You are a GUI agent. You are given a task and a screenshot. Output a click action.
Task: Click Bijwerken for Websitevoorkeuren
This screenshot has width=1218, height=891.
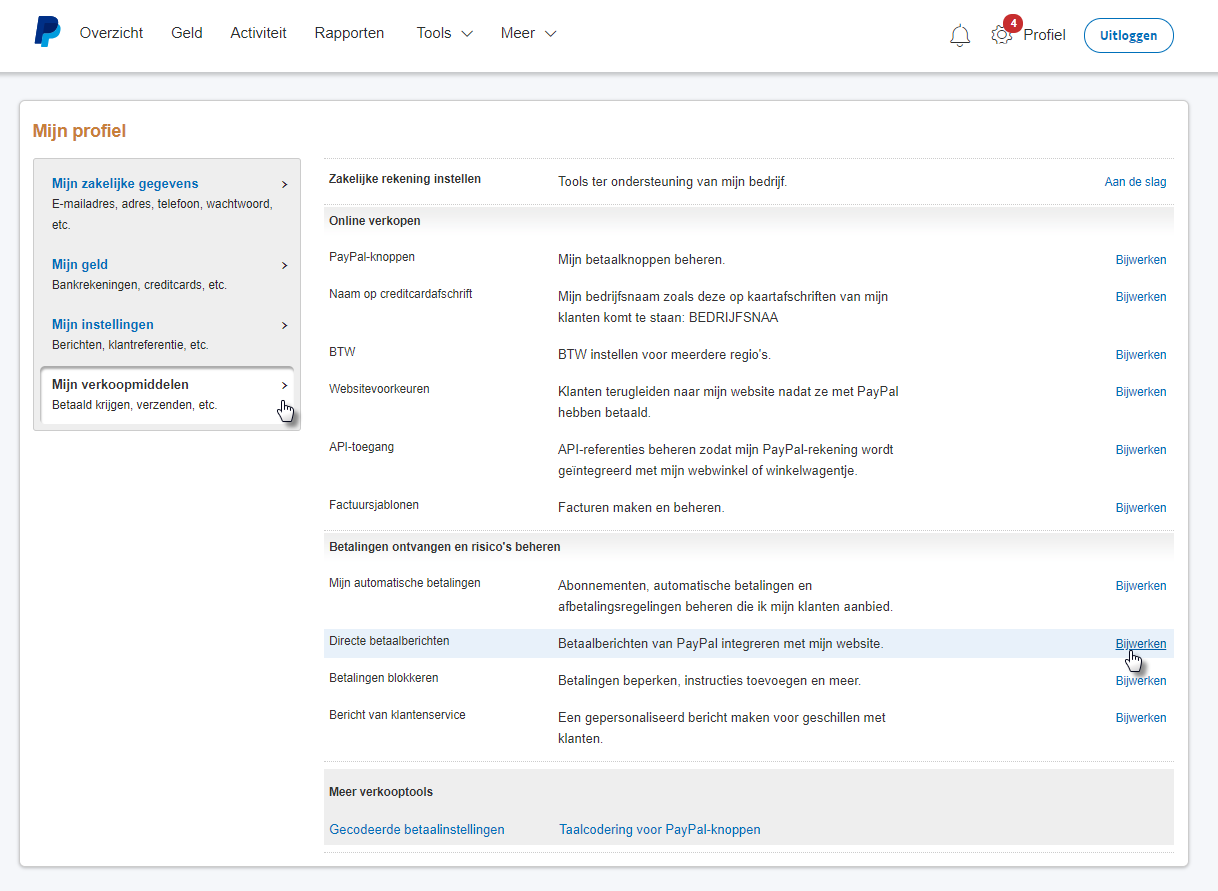click(1141, 392)
